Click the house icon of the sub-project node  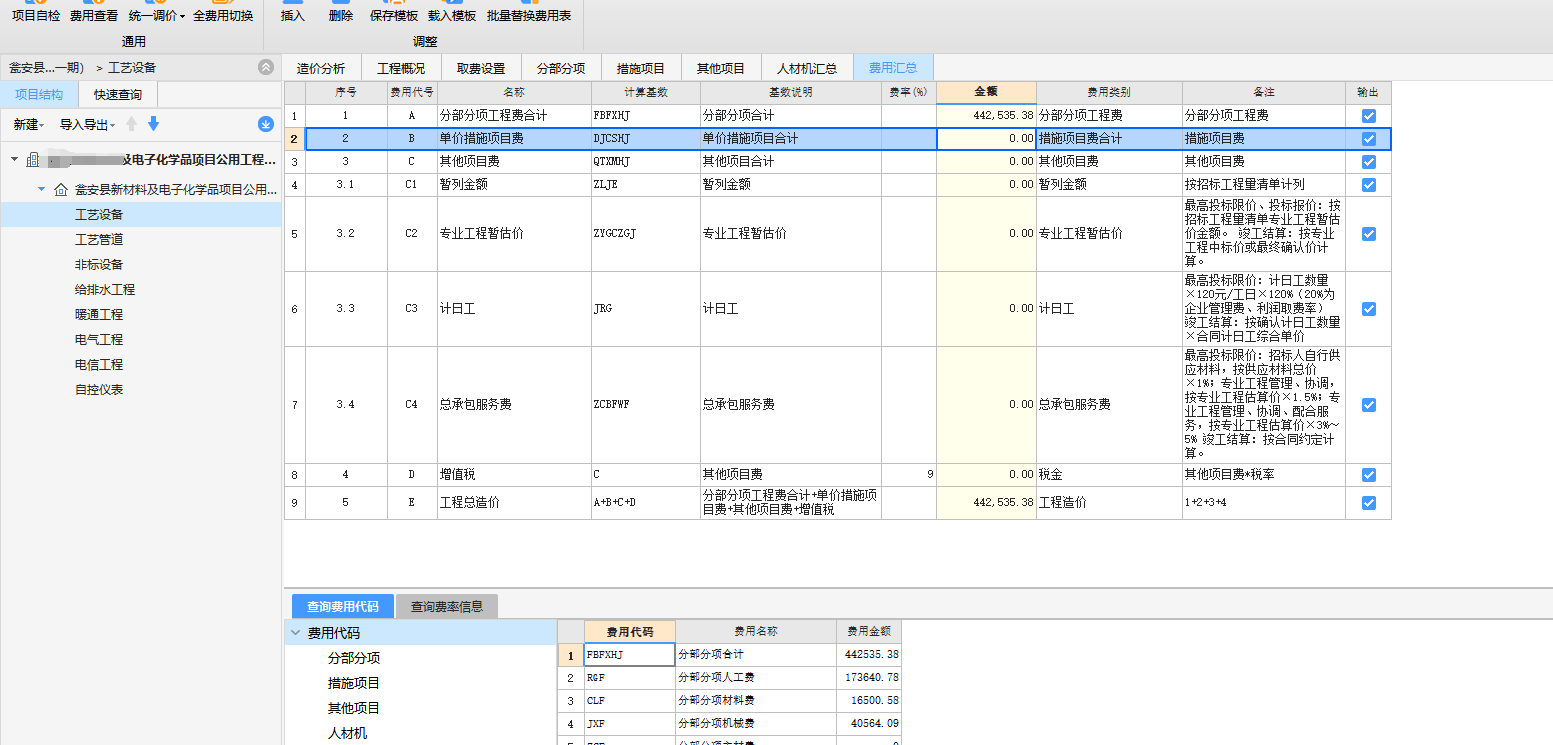[61, 189]
